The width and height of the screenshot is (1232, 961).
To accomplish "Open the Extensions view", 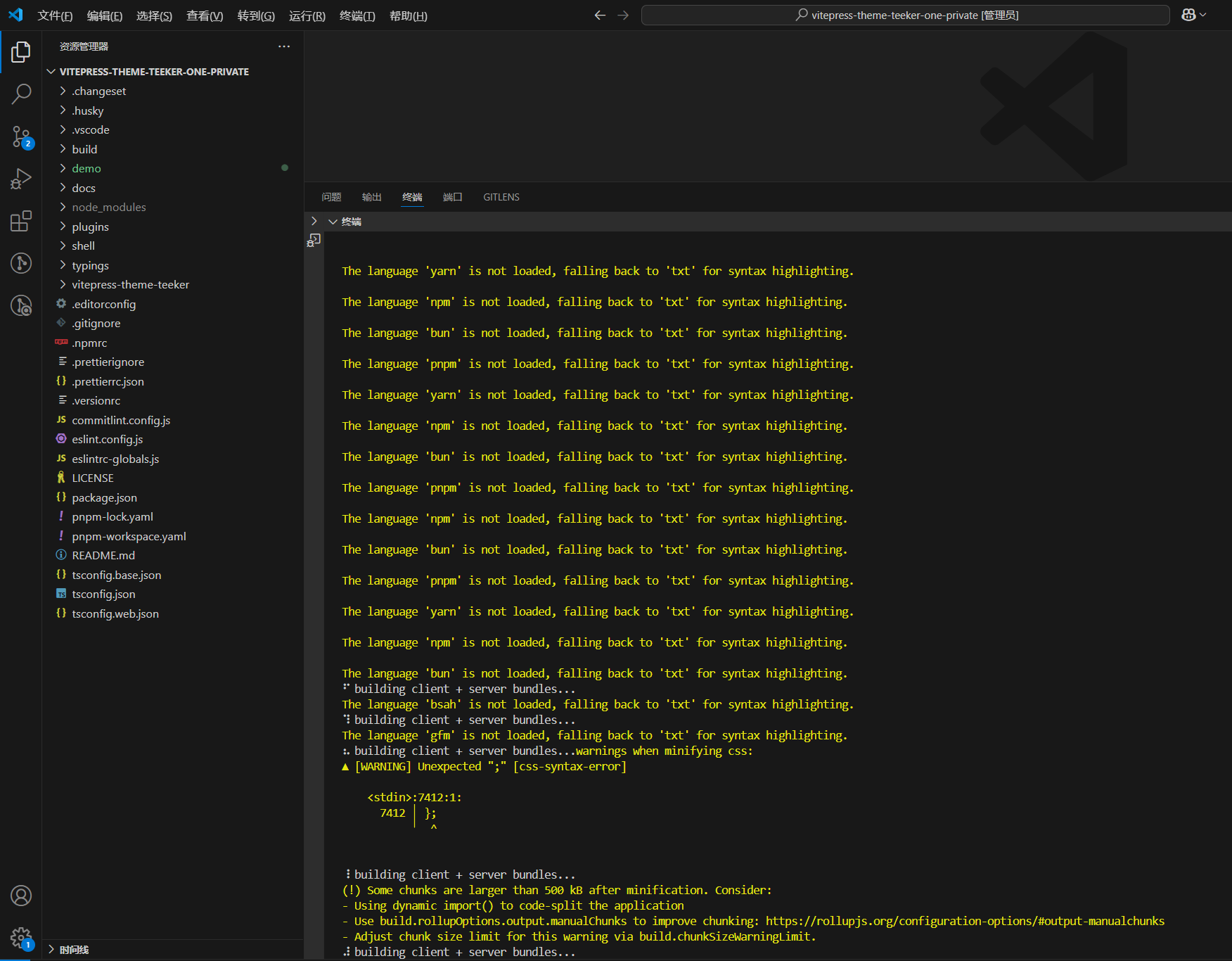I will (21, 221).
